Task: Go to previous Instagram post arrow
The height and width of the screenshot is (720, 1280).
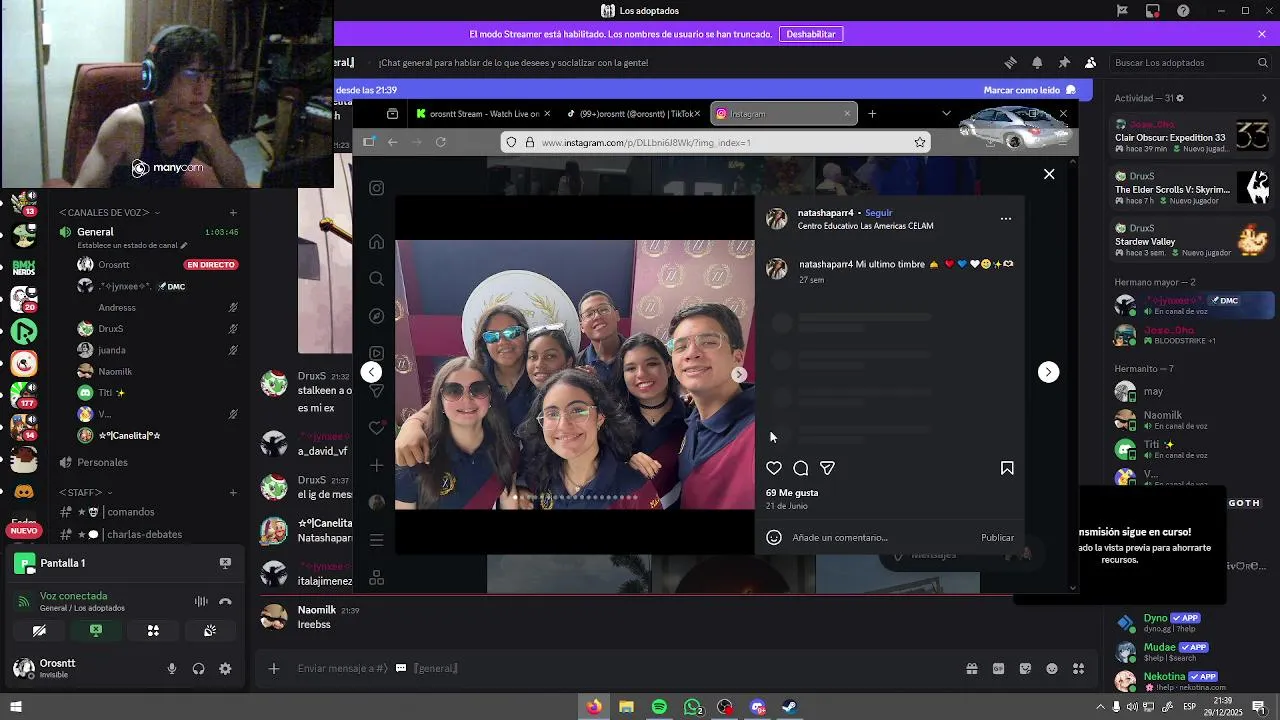Action: tap(371, 372)
